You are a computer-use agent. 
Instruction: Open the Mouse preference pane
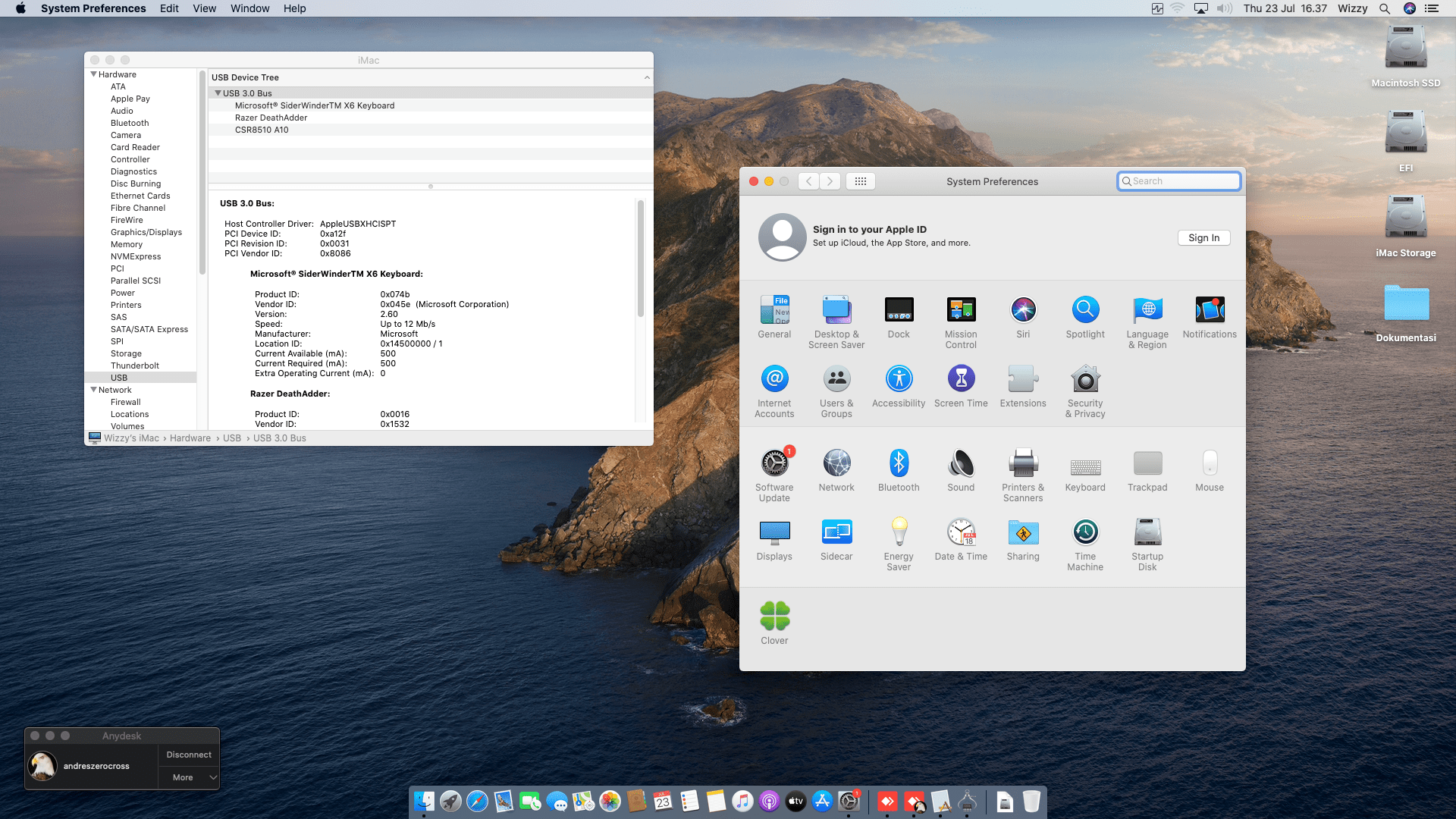point(1210,470)
